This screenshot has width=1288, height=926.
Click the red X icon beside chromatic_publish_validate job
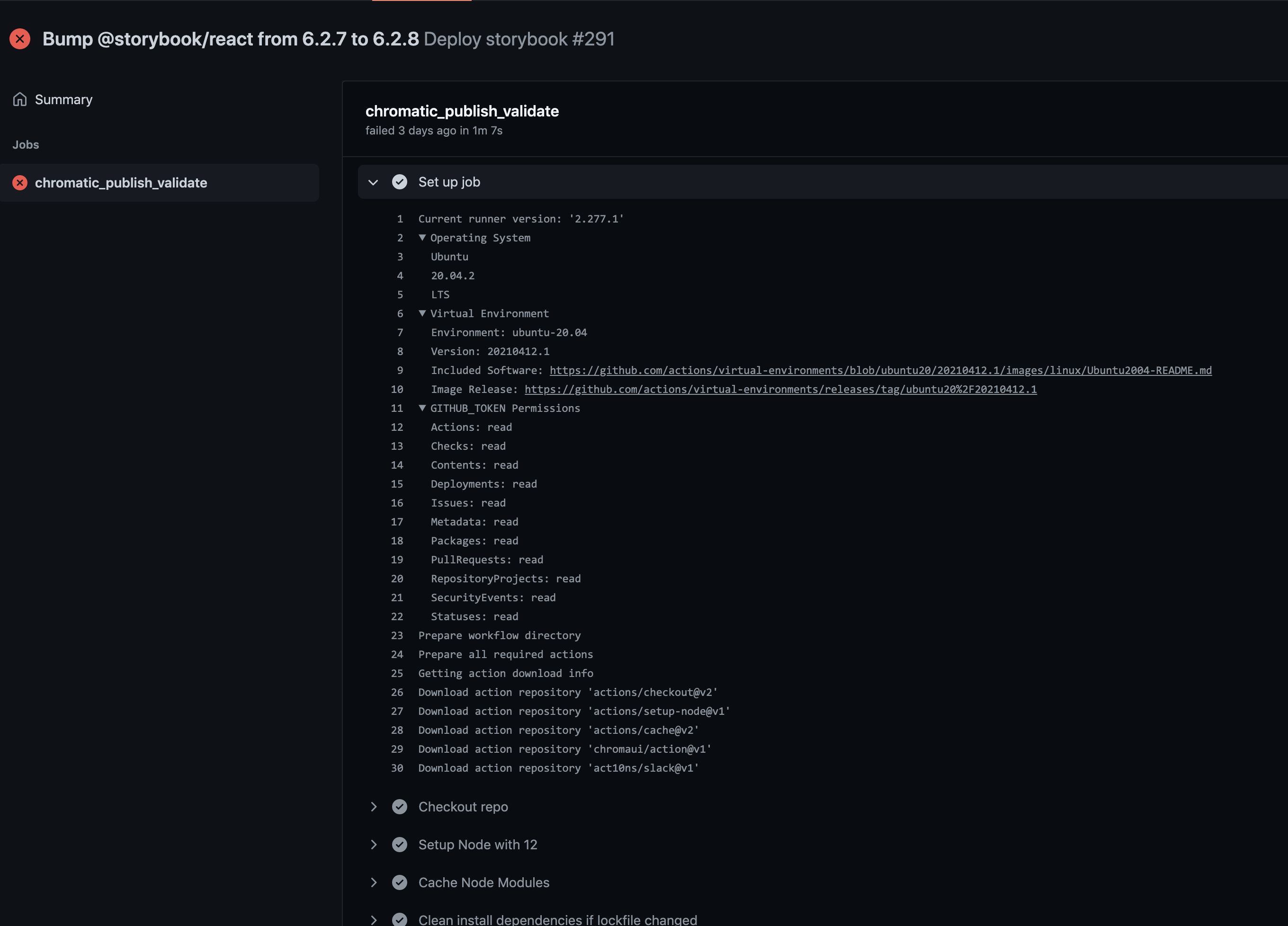(20, 182)
